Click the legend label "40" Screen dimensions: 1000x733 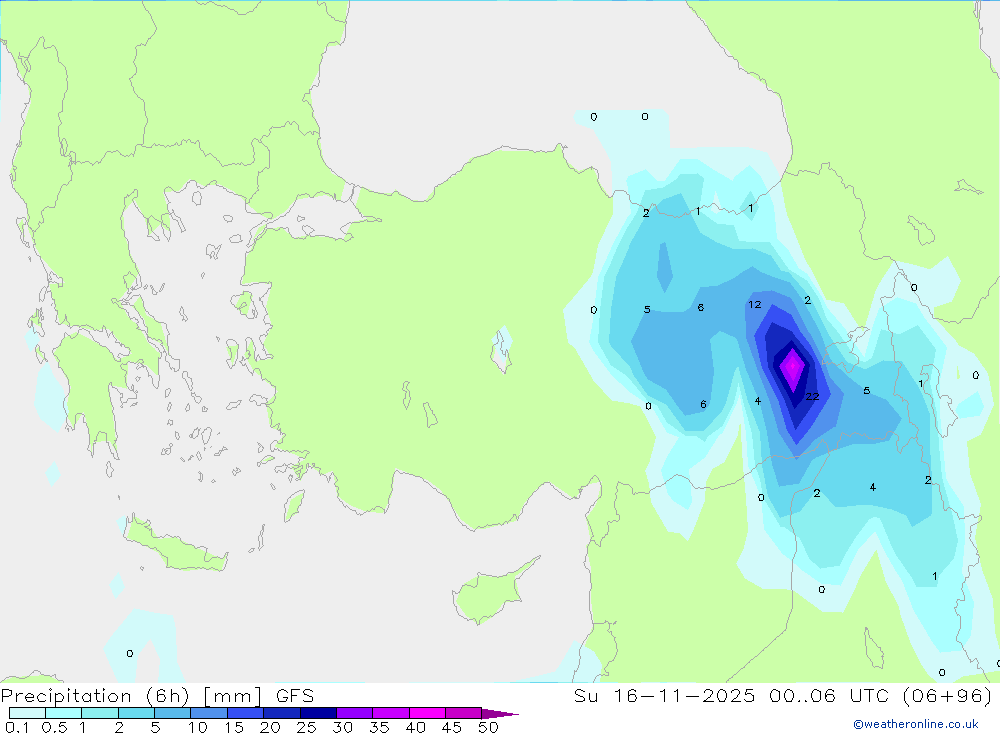415,727
